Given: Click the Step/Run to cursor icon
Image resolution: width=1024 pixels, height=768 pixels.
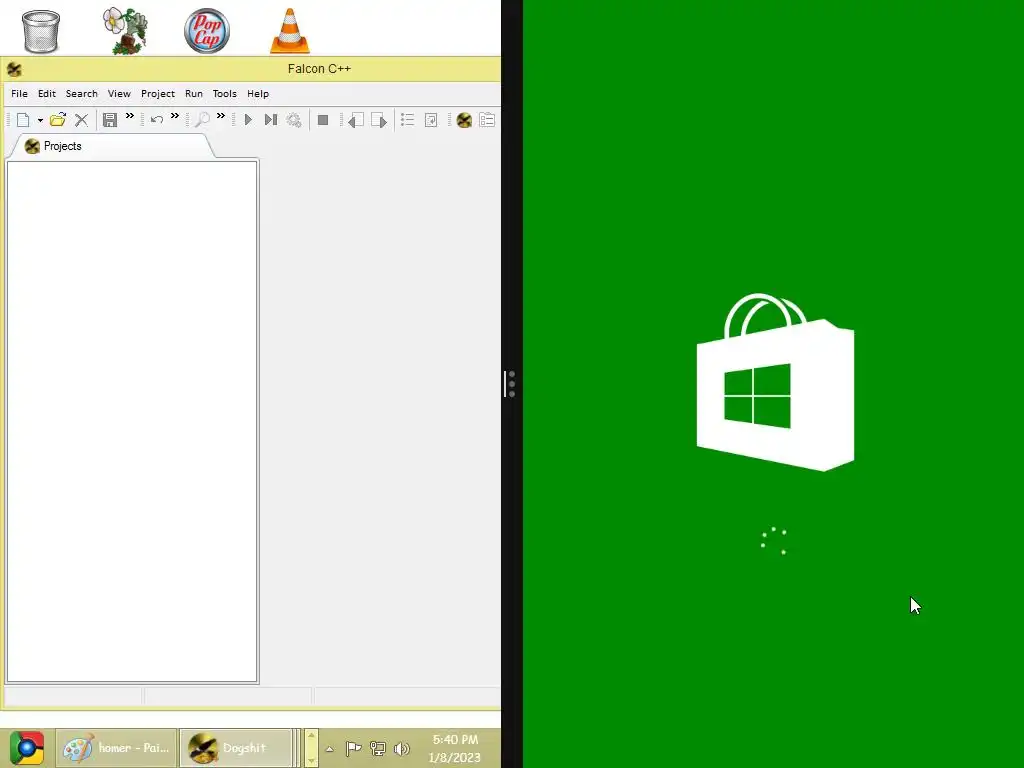Looking at the screenshot, I should [x=270, y=120].
